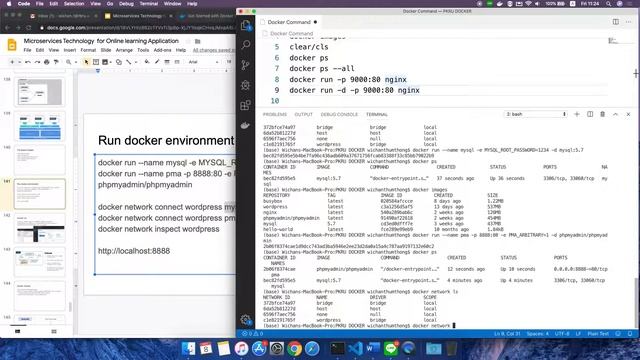The image size is (640, 360).
Task: Create a new terminal with plus icon
Action: pos(577,114)
